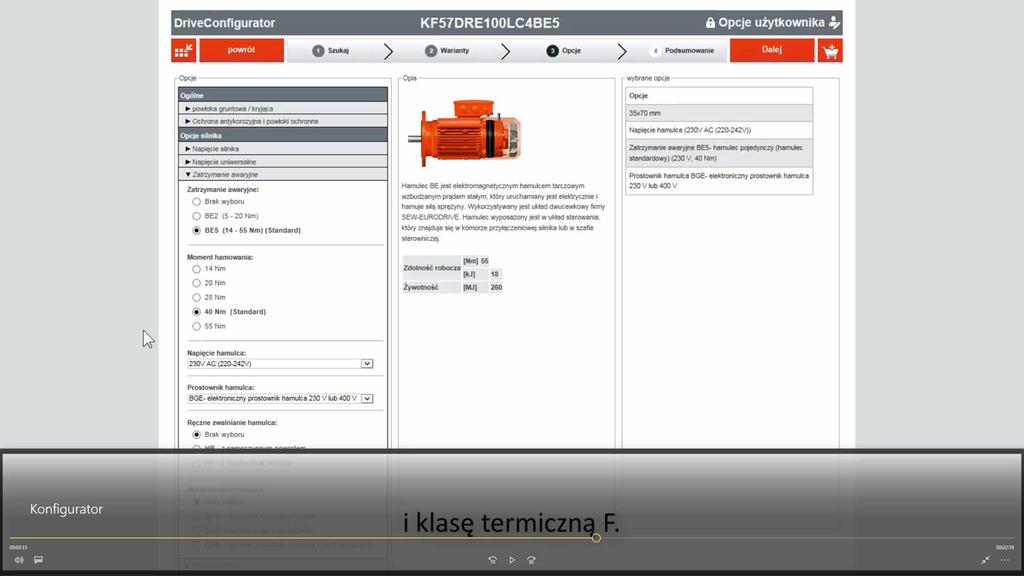The image size is (1024, 576).
Task: Click Prostownik hamulca BGE selected option row
Action: pos(719,181)
